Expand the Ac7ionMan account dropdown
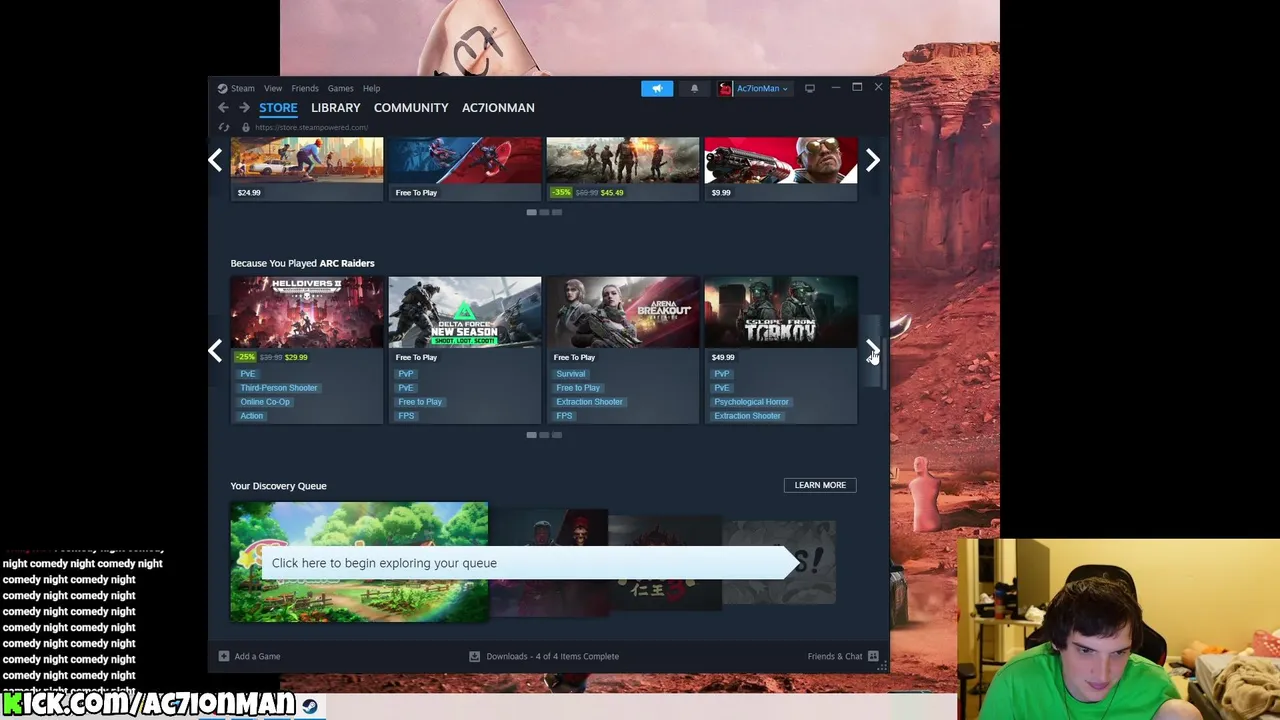Viewport: 1280px width, 720px height. pos(785,89)
